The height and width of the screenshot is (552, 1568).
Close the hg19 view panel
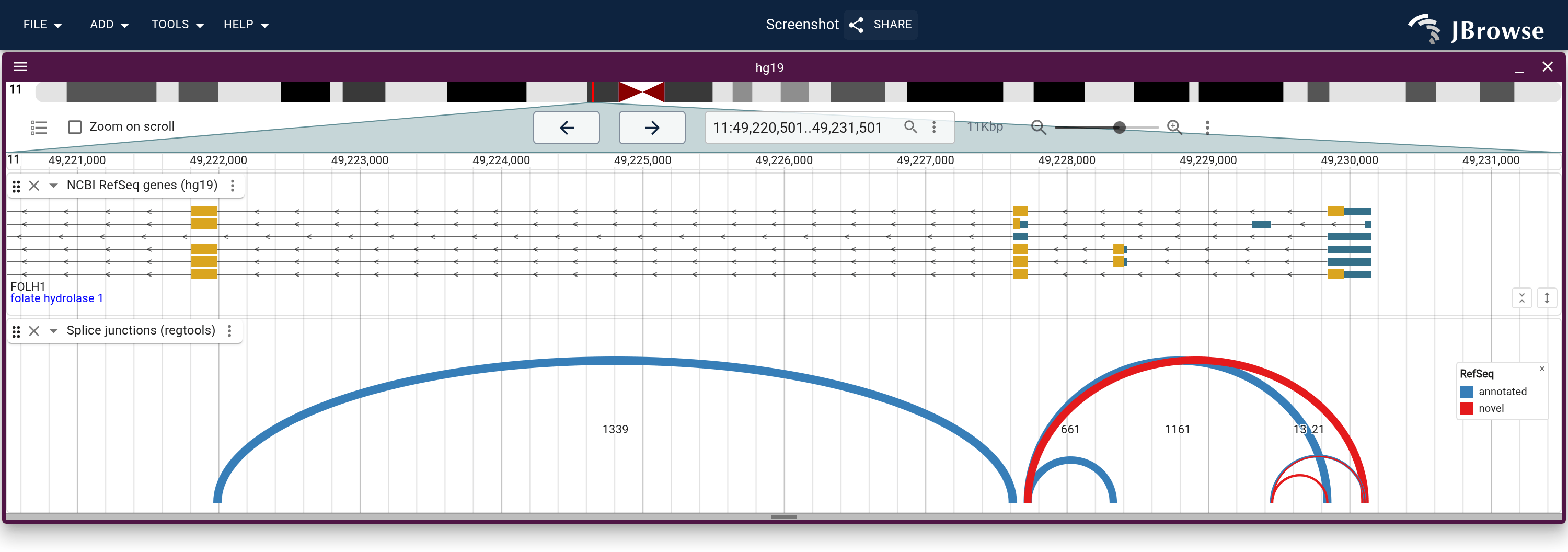tap(1547, 67)
